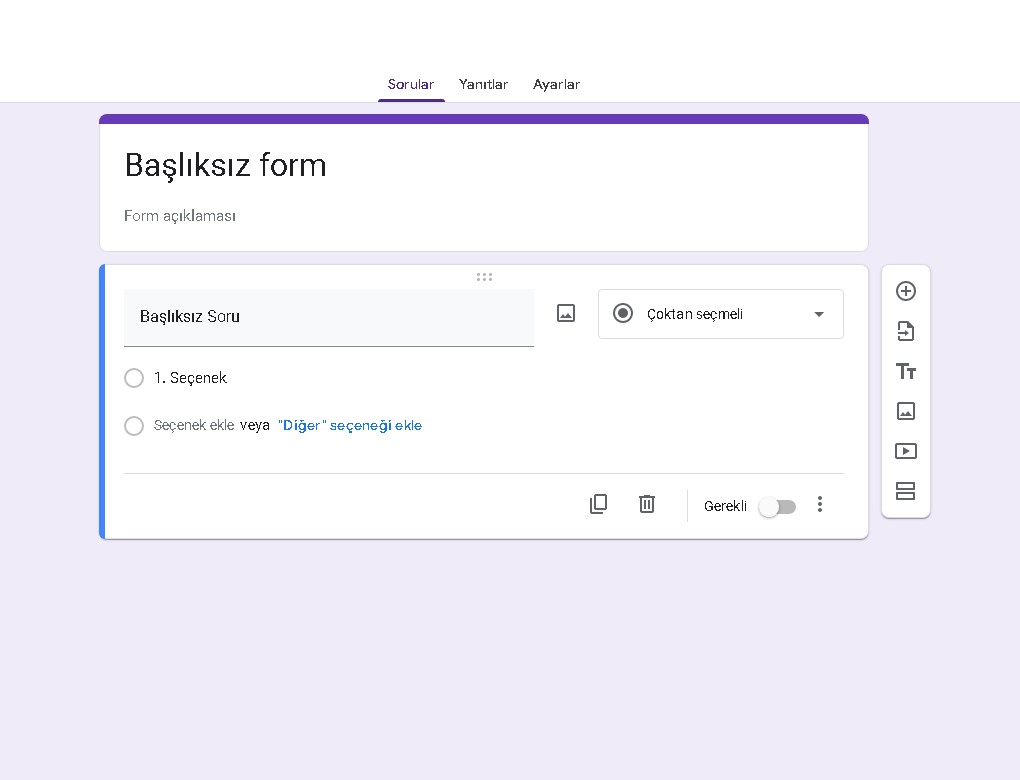Delete the question with the trash icon
Screen dimensions: 1020x780
[646, 504]
